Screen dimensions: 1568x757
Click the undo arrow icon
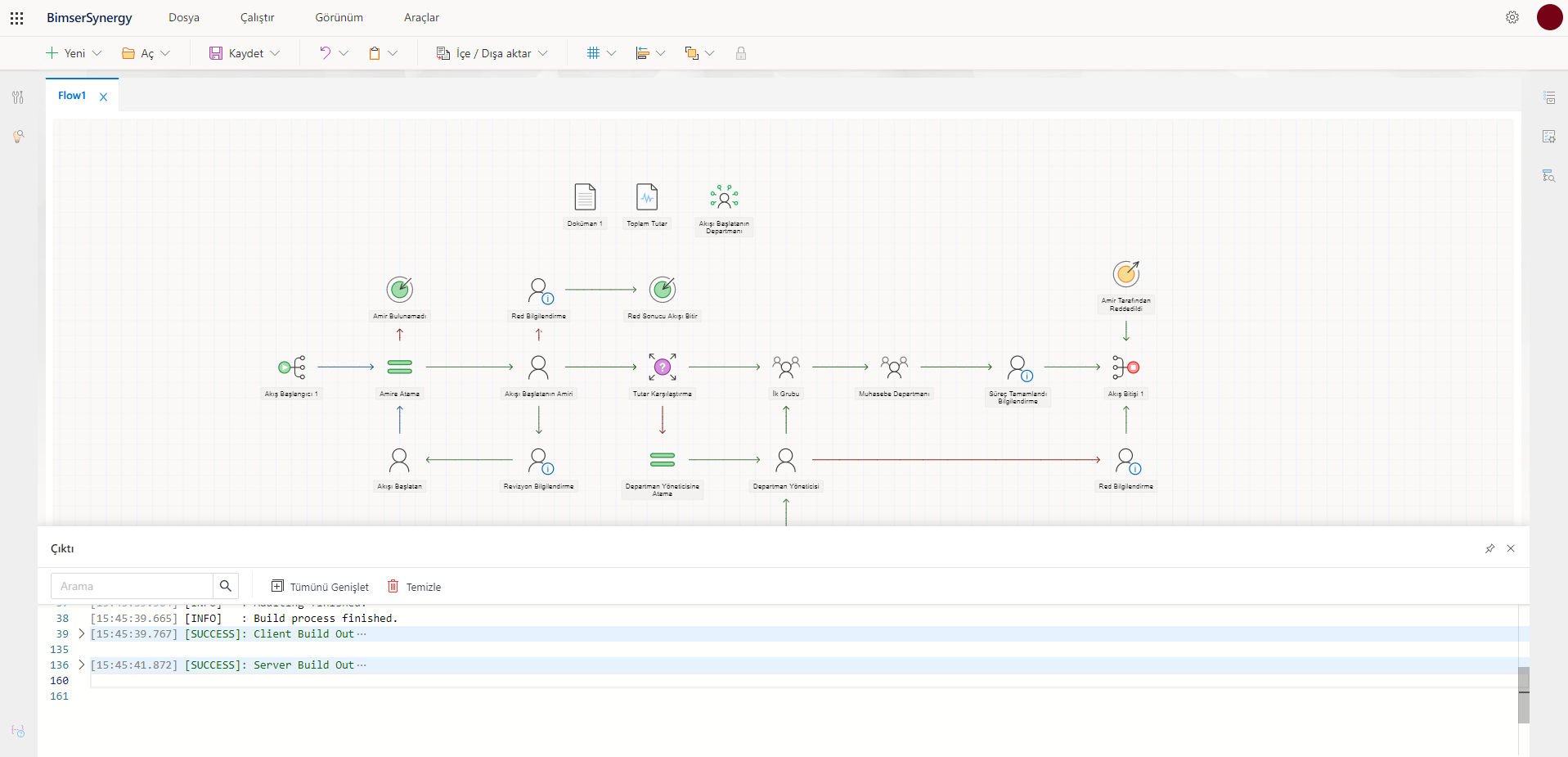(325, 53)
